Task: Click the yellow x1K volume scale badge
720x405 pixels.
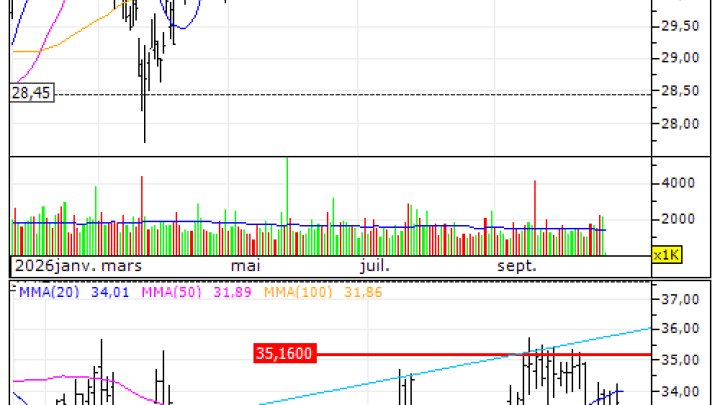Action: pos(666,255)
